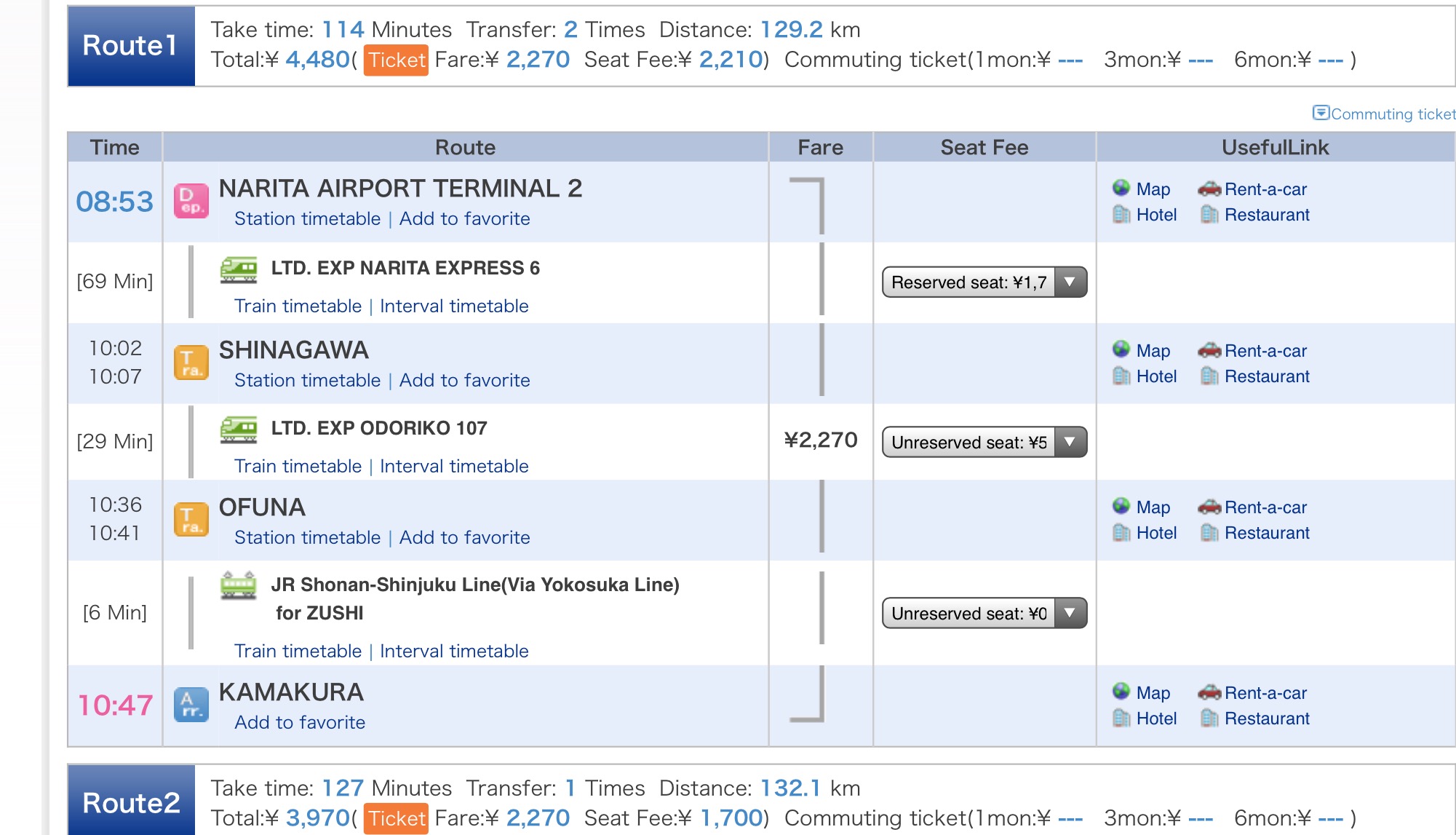Viewport: 1456px width, 835px height.
Task: Add Kamakura to favorite
Action: 300,722
